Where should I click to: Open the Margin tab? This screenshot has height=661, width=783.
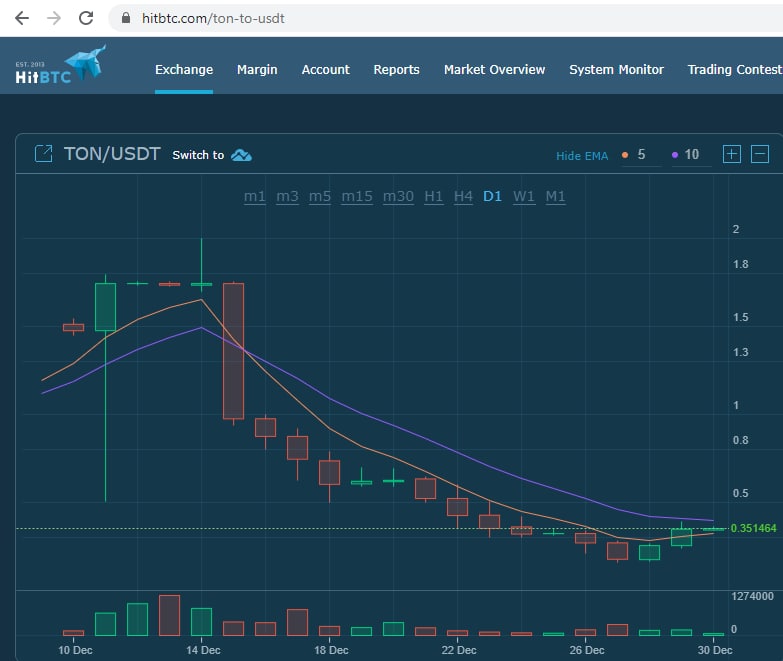[257, 69]
